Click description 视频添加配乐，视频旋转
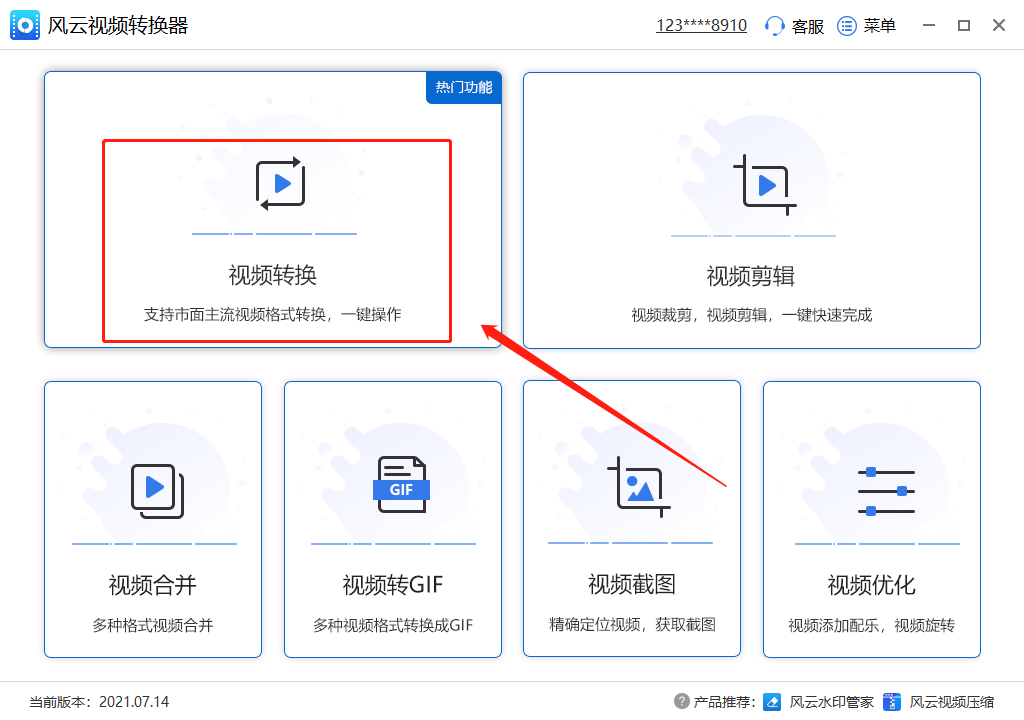Image resolution: width=1024 pixels, height=720 pixels. 871,625
